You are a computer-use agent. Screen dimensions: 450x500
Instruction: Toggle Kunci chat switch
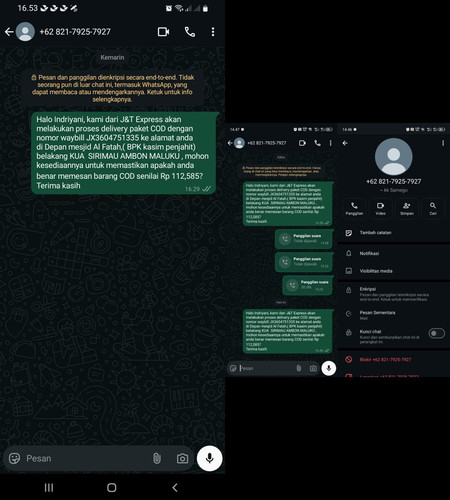[x=436, y=333]
